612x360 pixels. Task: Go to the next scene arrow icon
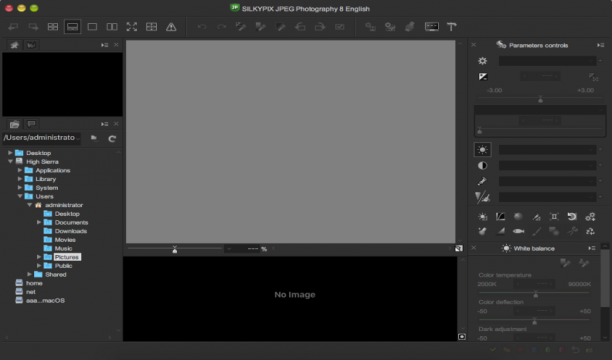click(x=33, y=27)
